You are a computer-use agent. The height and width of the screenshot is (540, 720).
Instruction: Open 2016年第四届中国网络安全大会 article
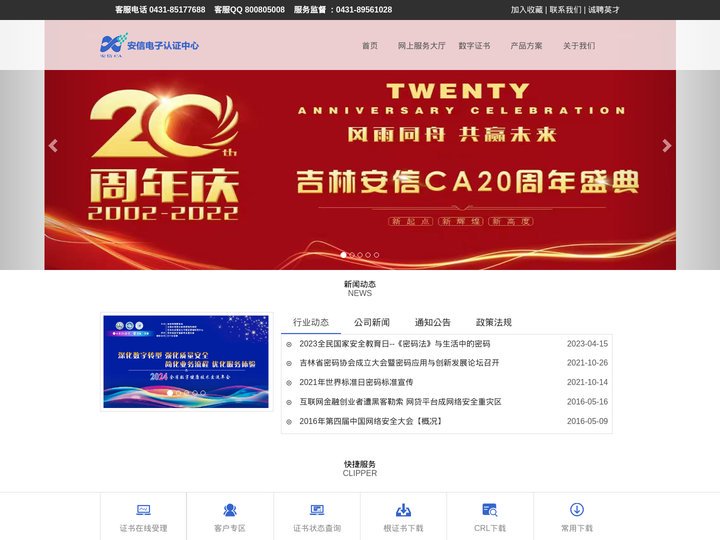coord(371,421)
